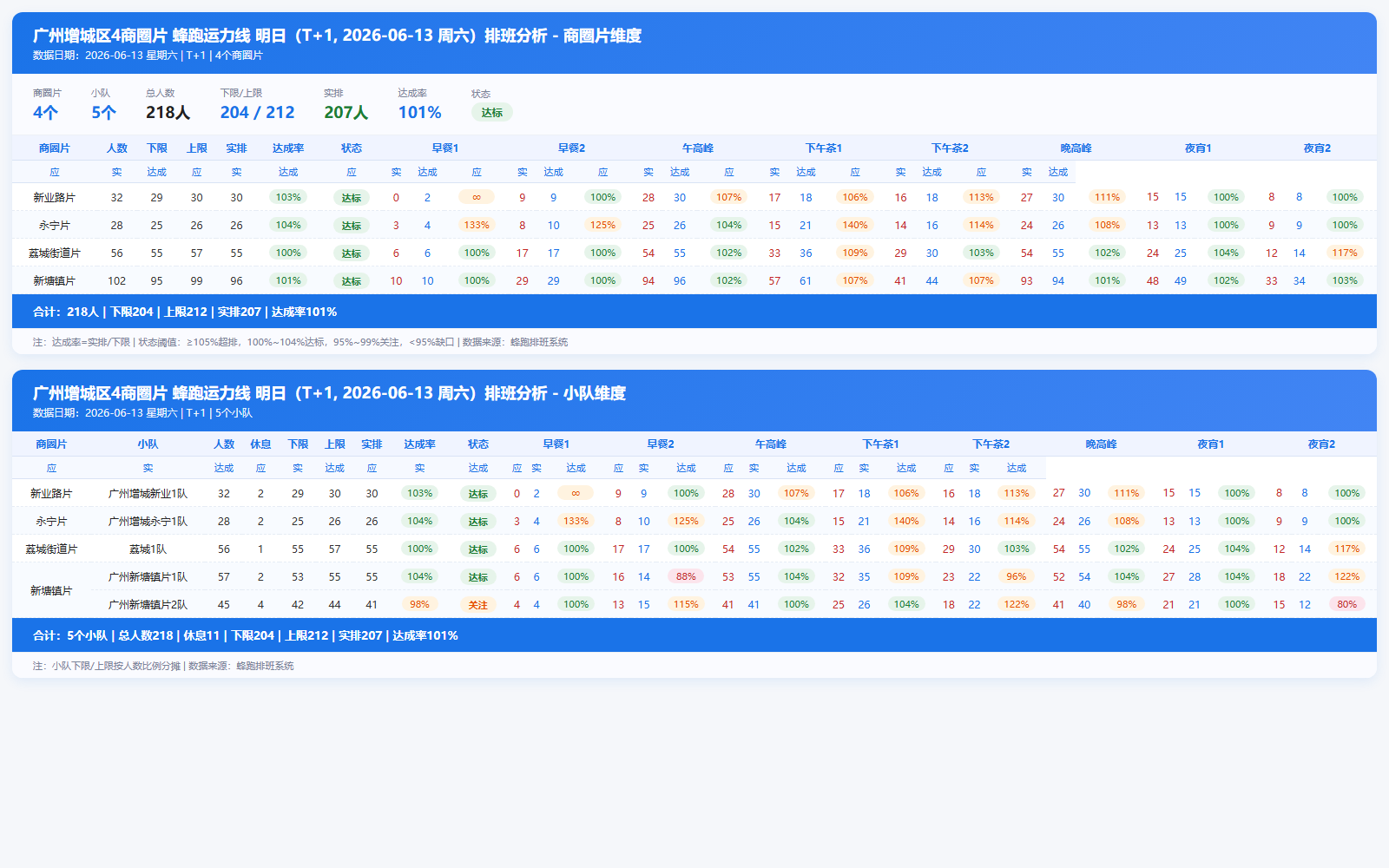Click 永宁片 row name in 商圈片维度 table
The image size is (1389, 868).
(x=54, y=226)
